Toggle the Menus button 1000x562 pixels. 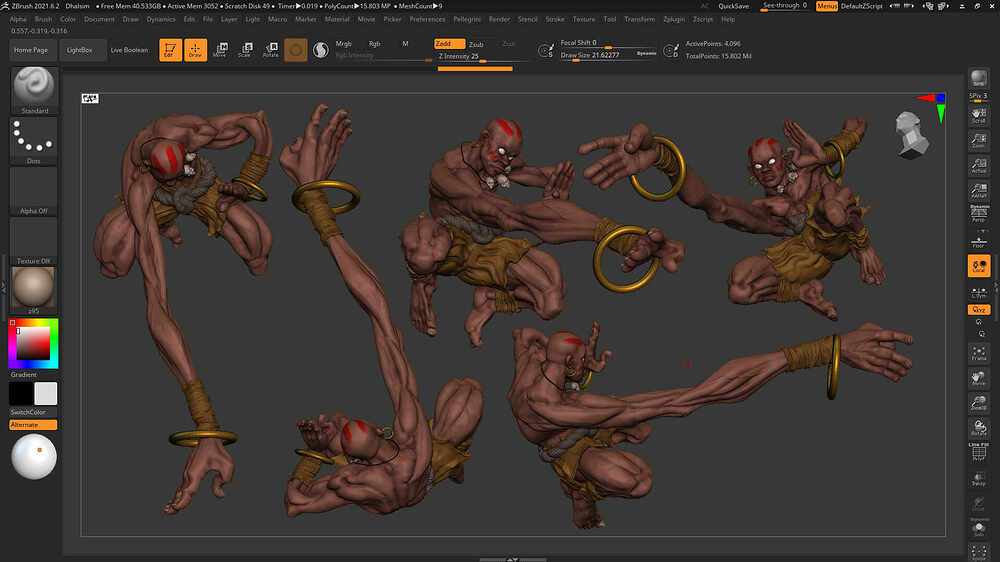827,6
